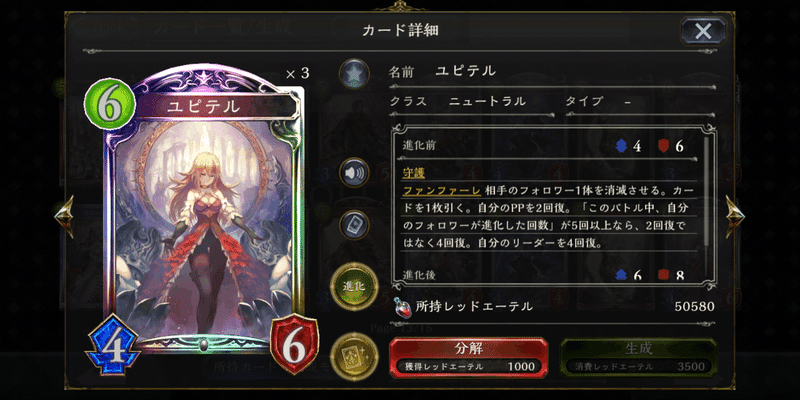The width and height of the screenshot is (800, 400).
Task: Click the 進化後 stats section
Action: (549, 274)
